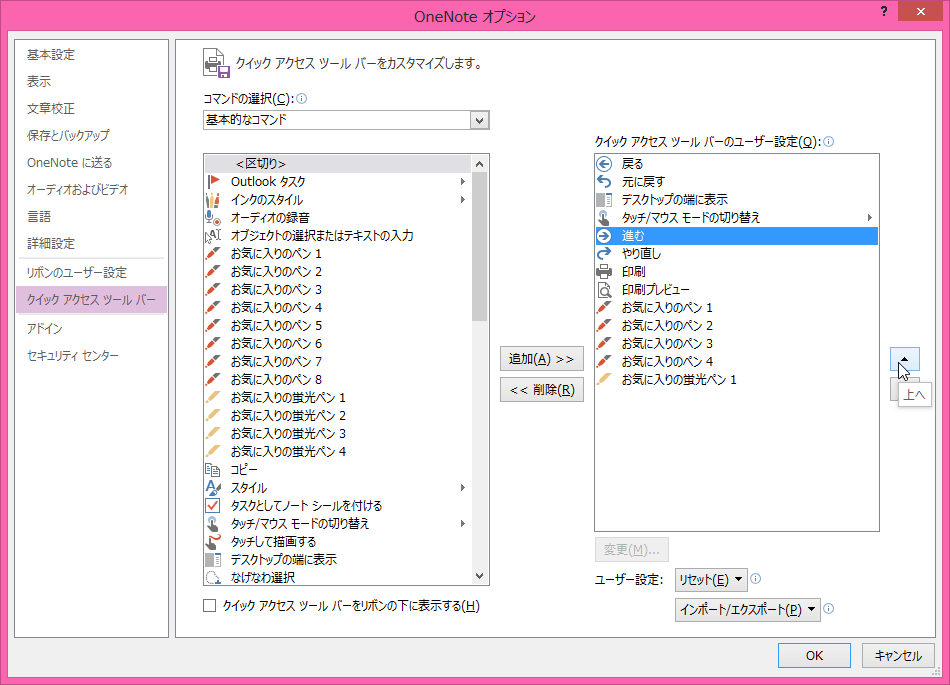Click the Outlook タスク flag icon
This screenshot has height=685, width=950.
[213, 181]
